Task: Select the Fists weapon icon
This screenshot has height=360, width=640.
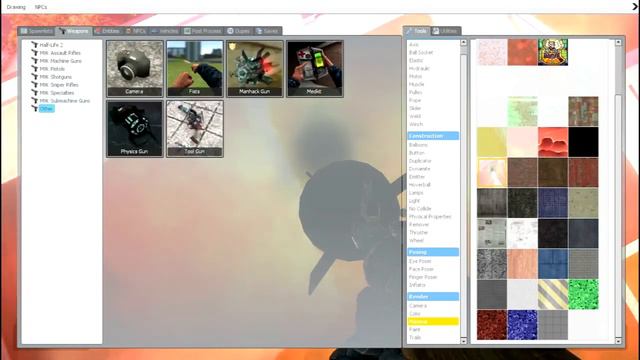Action: [195, 69]
